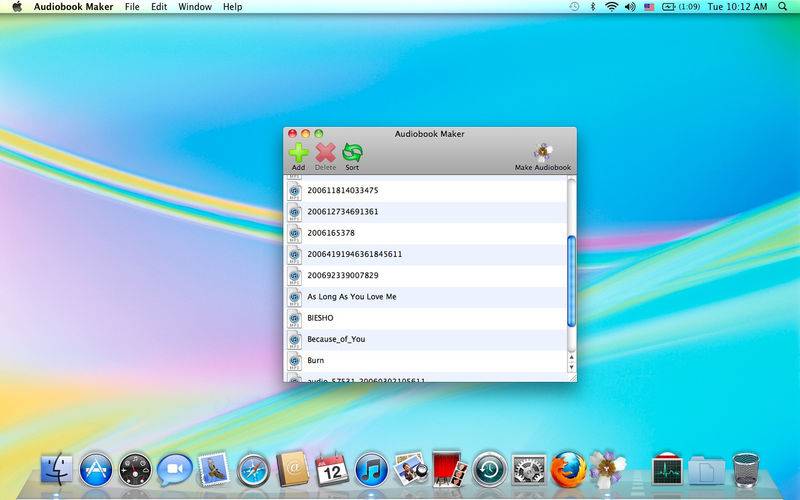The height and width of the screenshot is (500, 800).
Task: Click the blue vertical scrollbar thumb
Action: pyautogui.click(x=571, y=281)
